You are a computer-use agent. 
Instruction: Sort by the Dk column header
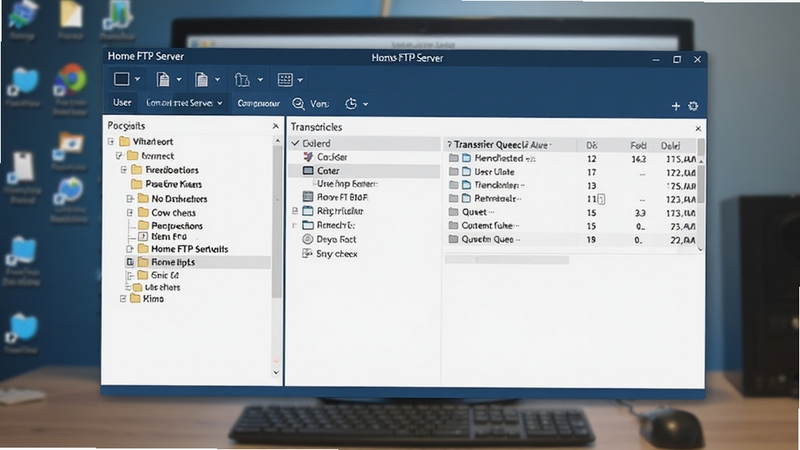(591, 145)
